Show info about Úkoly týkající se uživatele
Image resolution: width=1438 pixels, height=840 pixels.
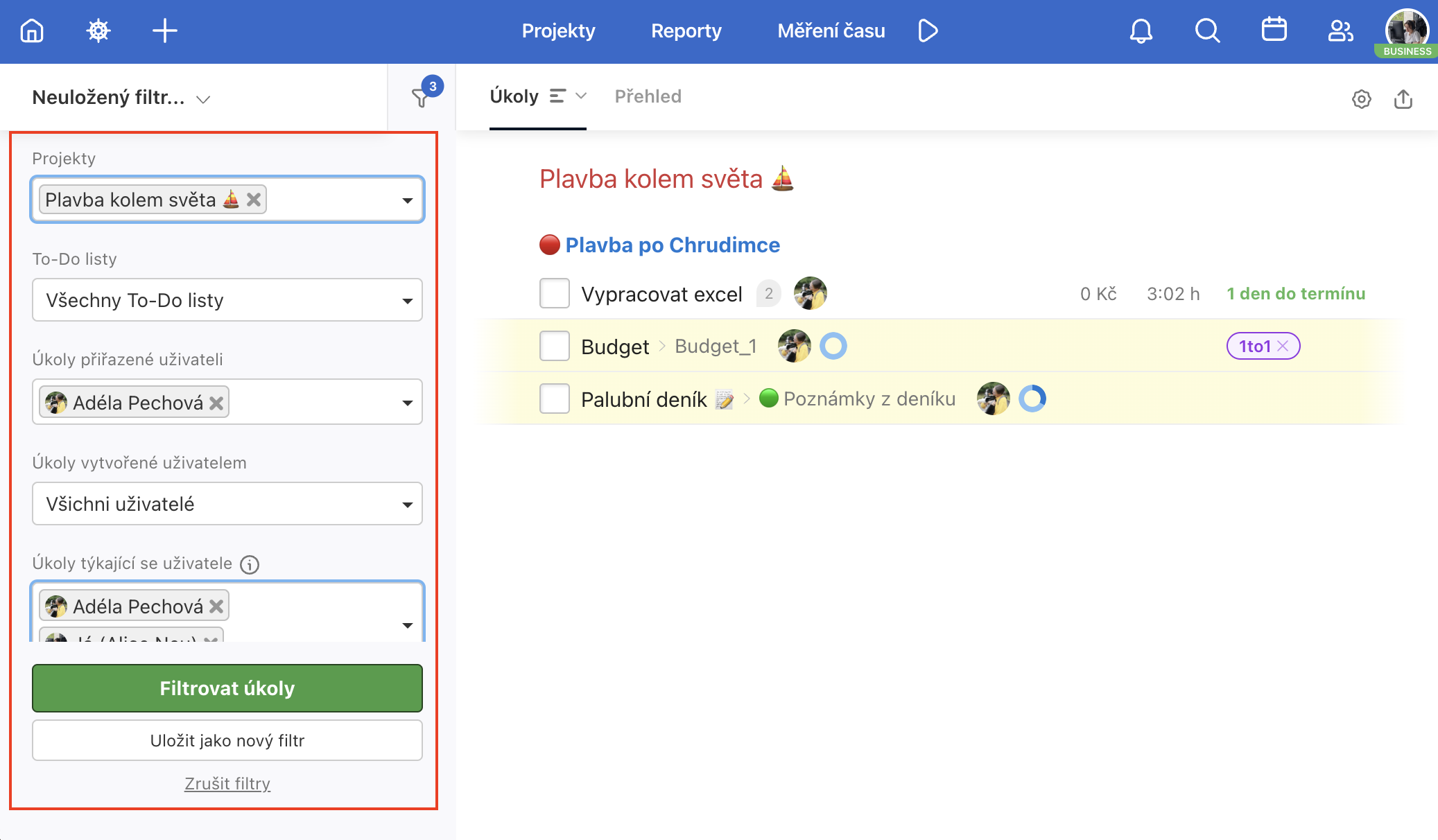[250, 565]
